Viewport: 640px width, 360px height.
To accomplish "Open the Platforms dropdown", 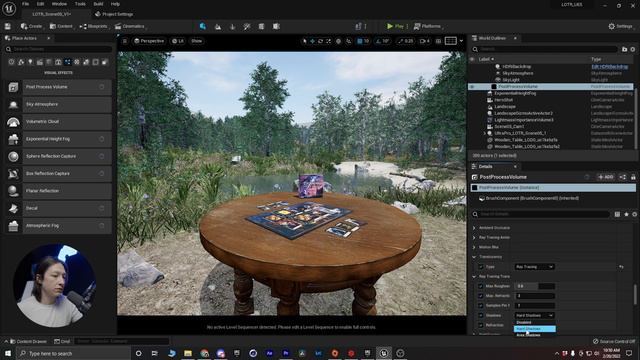I will pos(428,26).
